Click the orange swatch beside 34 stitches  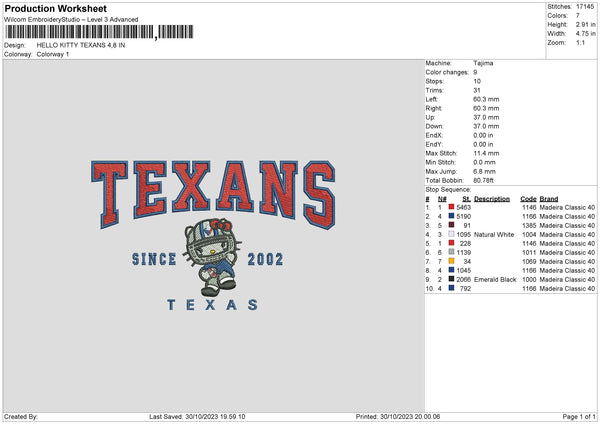(x=451, y=261)
